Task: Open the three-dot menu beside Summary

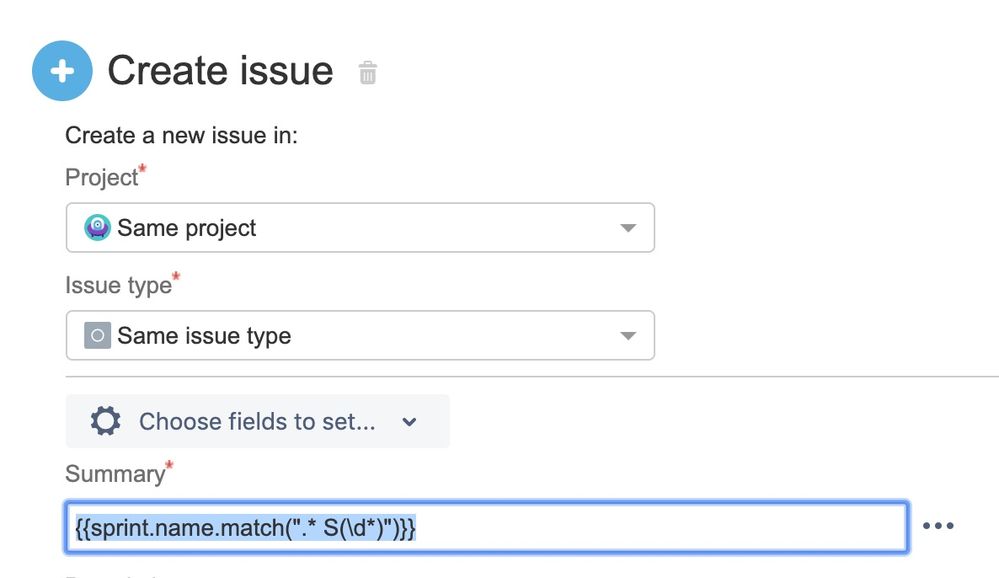Action: pos(937,526)
